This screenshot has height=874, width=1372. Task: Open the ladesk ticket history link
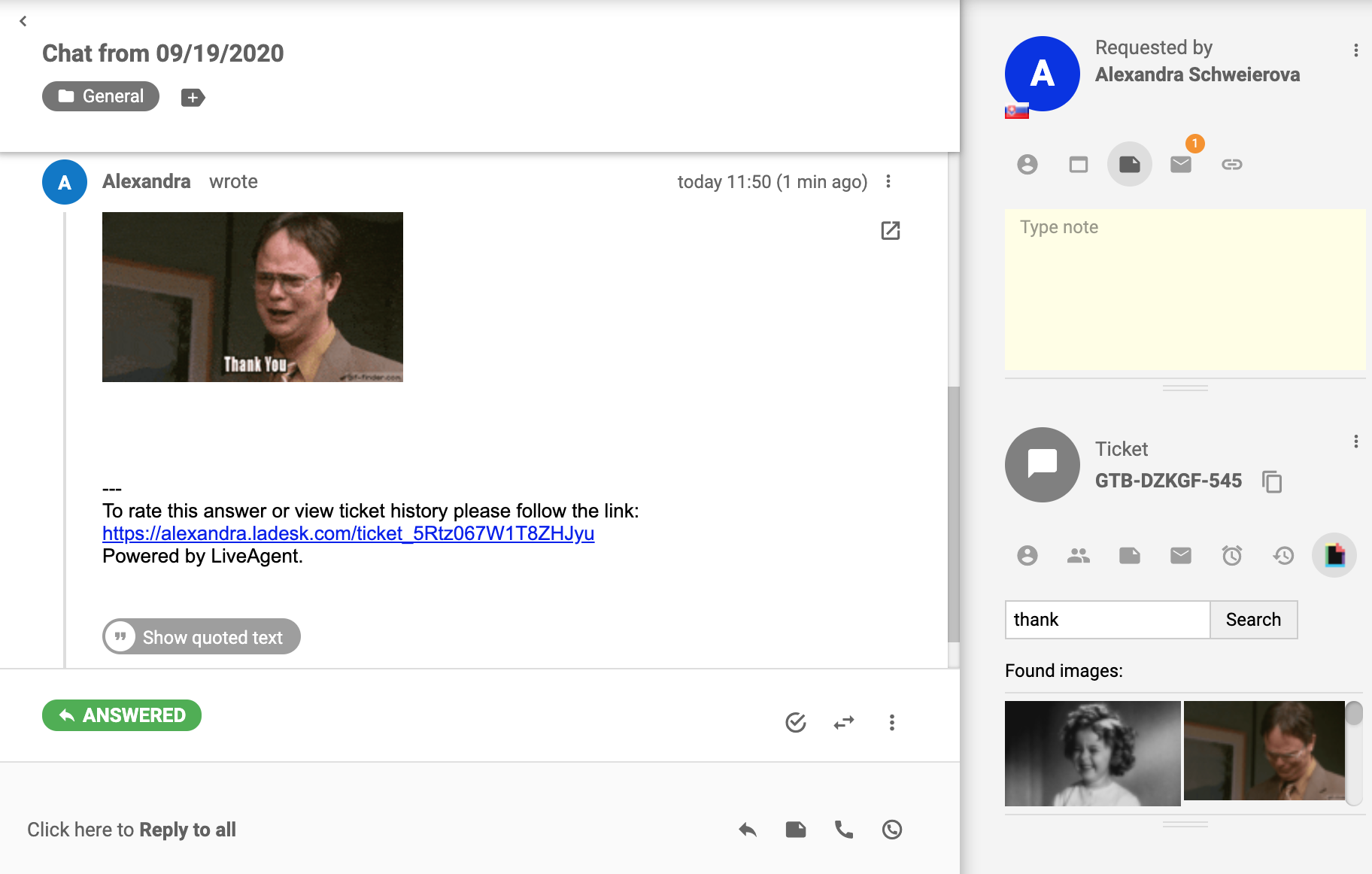click(348, 533)
